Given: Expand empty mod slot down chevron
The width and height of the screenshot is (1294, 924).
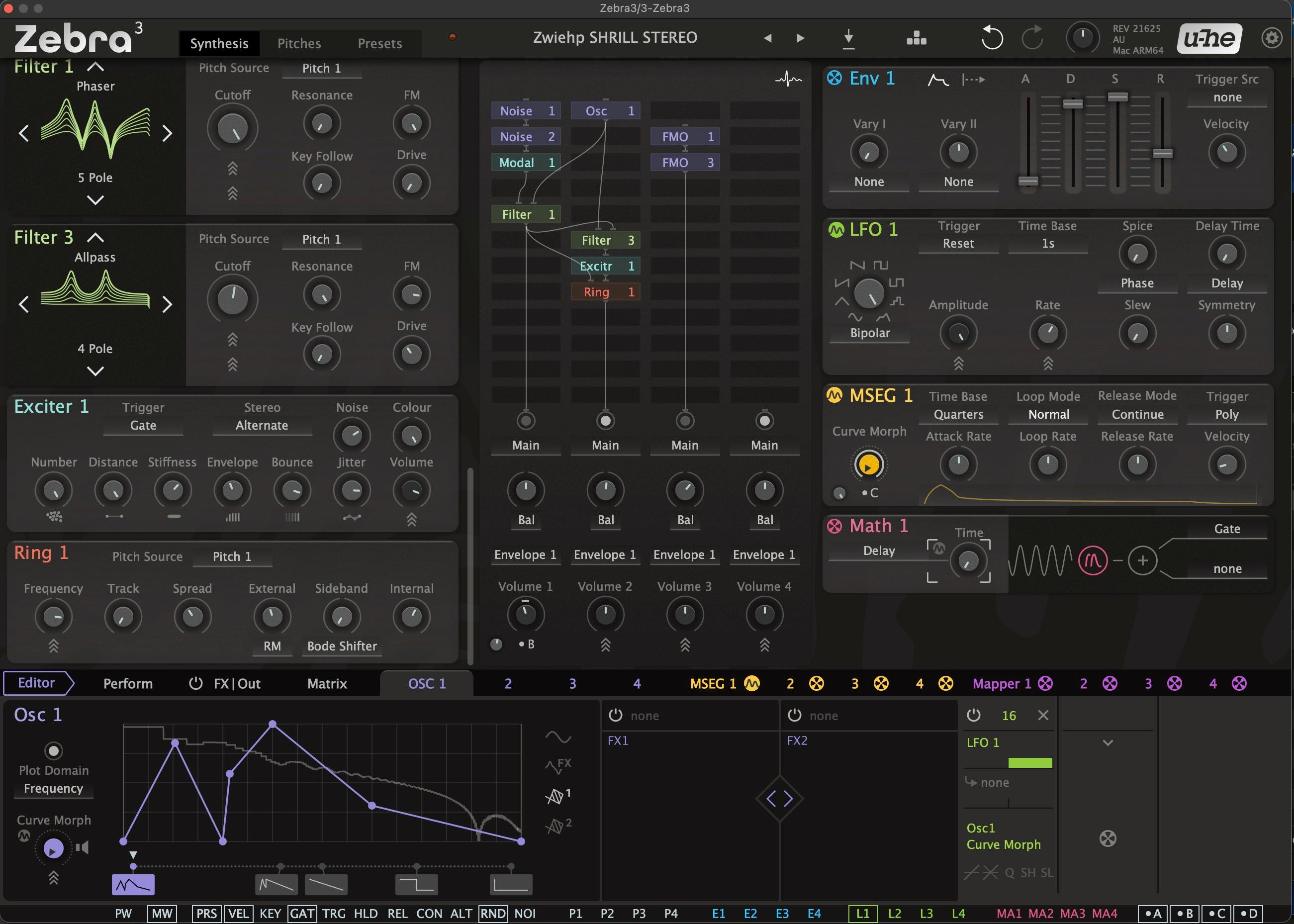Looking at the screenshot, I should point(1108,742).
